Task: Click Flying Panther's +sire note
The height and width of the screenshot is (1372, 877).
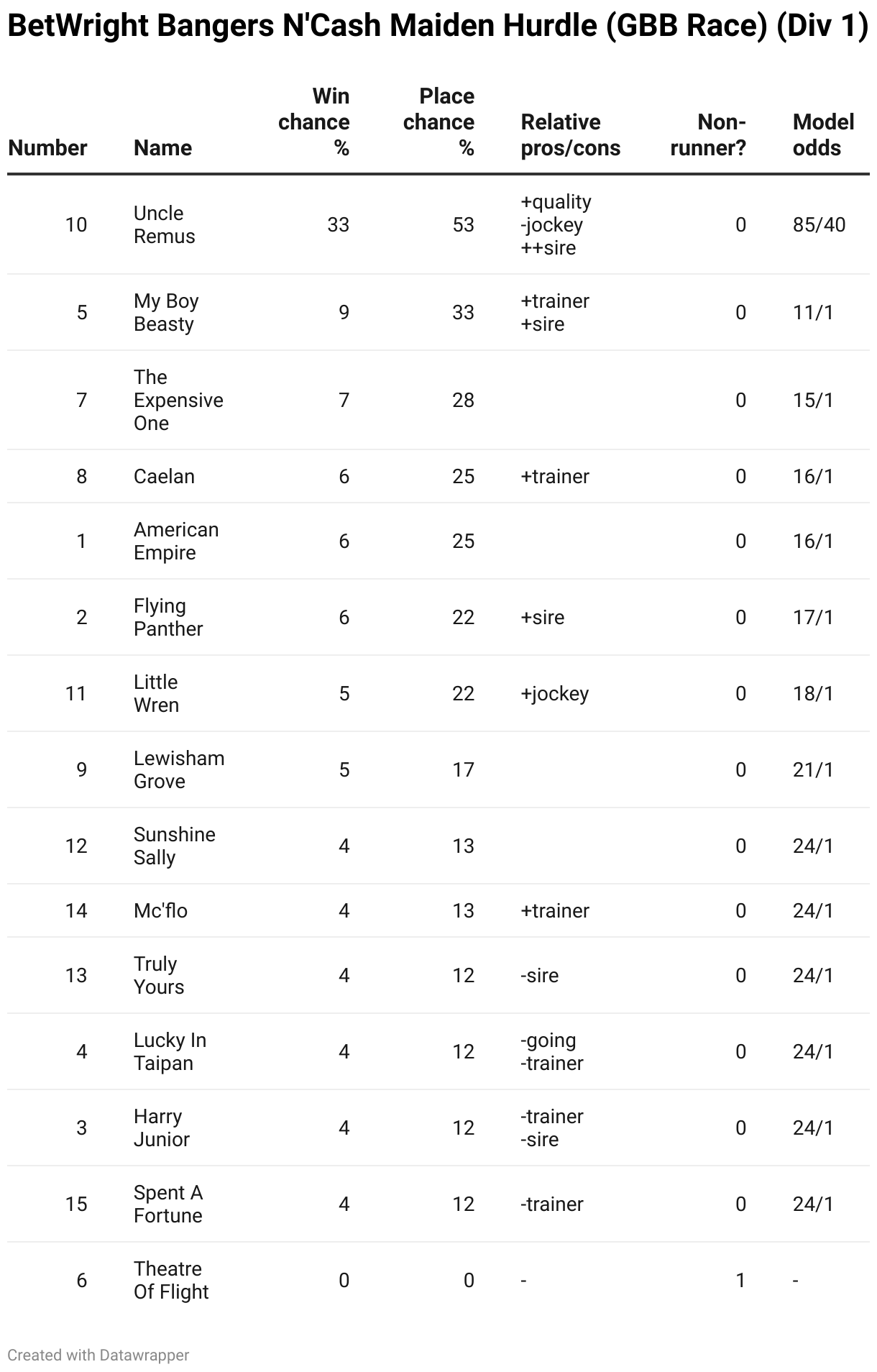Action: coord(542,618)
